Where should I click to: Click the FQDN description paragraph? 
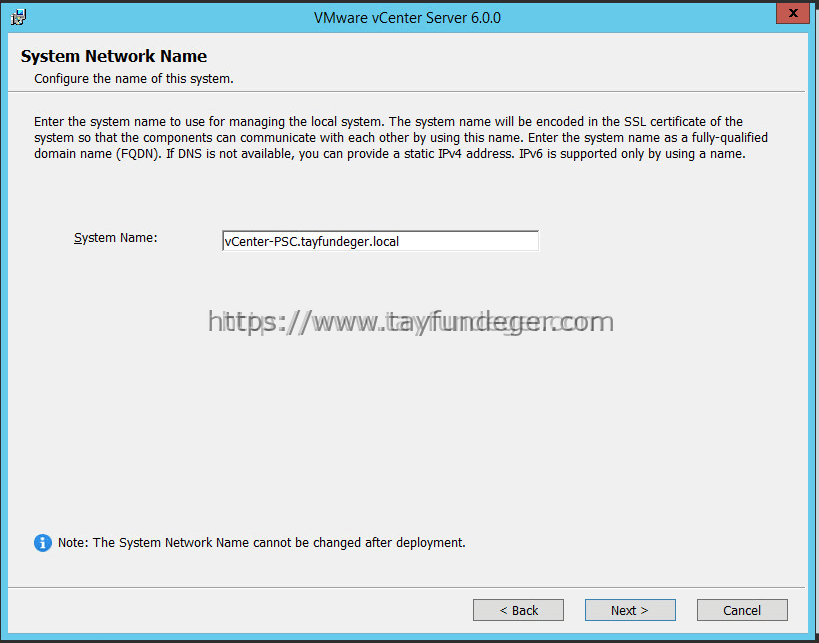click(x=401, y=138)
